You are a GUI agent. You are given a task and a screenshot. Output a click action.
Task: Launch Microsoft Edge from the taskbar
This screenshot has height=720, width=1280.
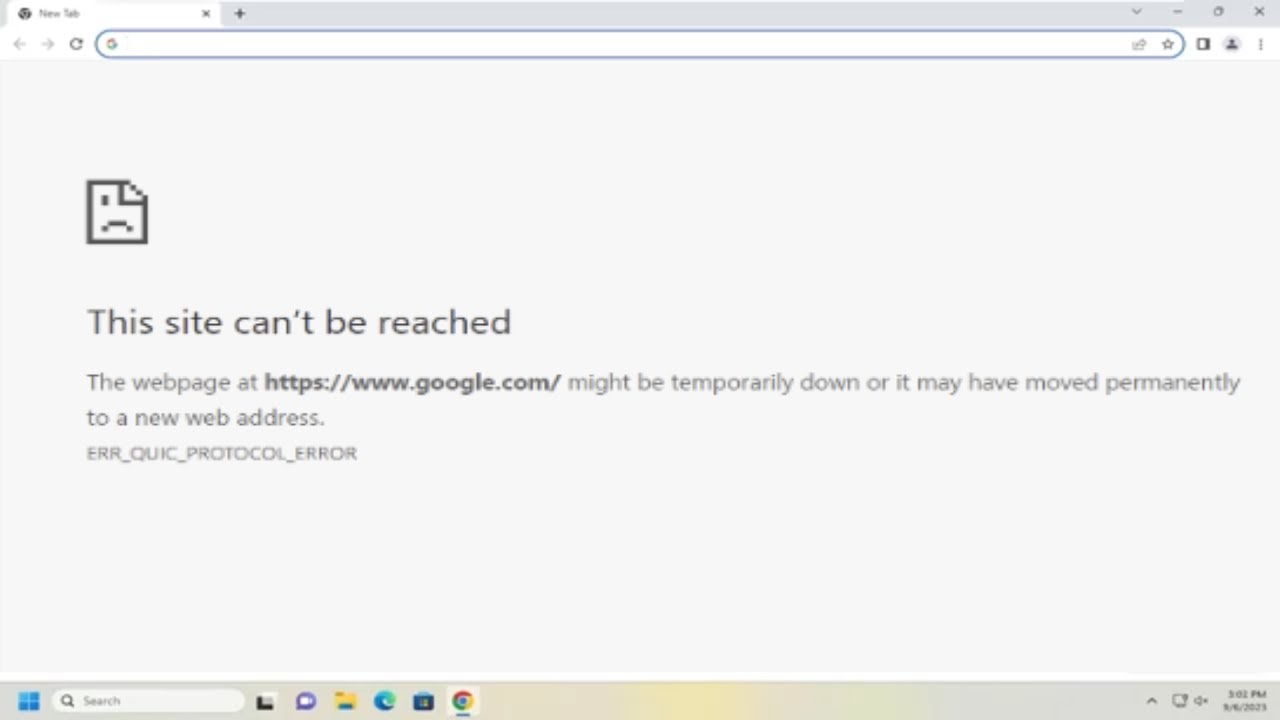385,702
